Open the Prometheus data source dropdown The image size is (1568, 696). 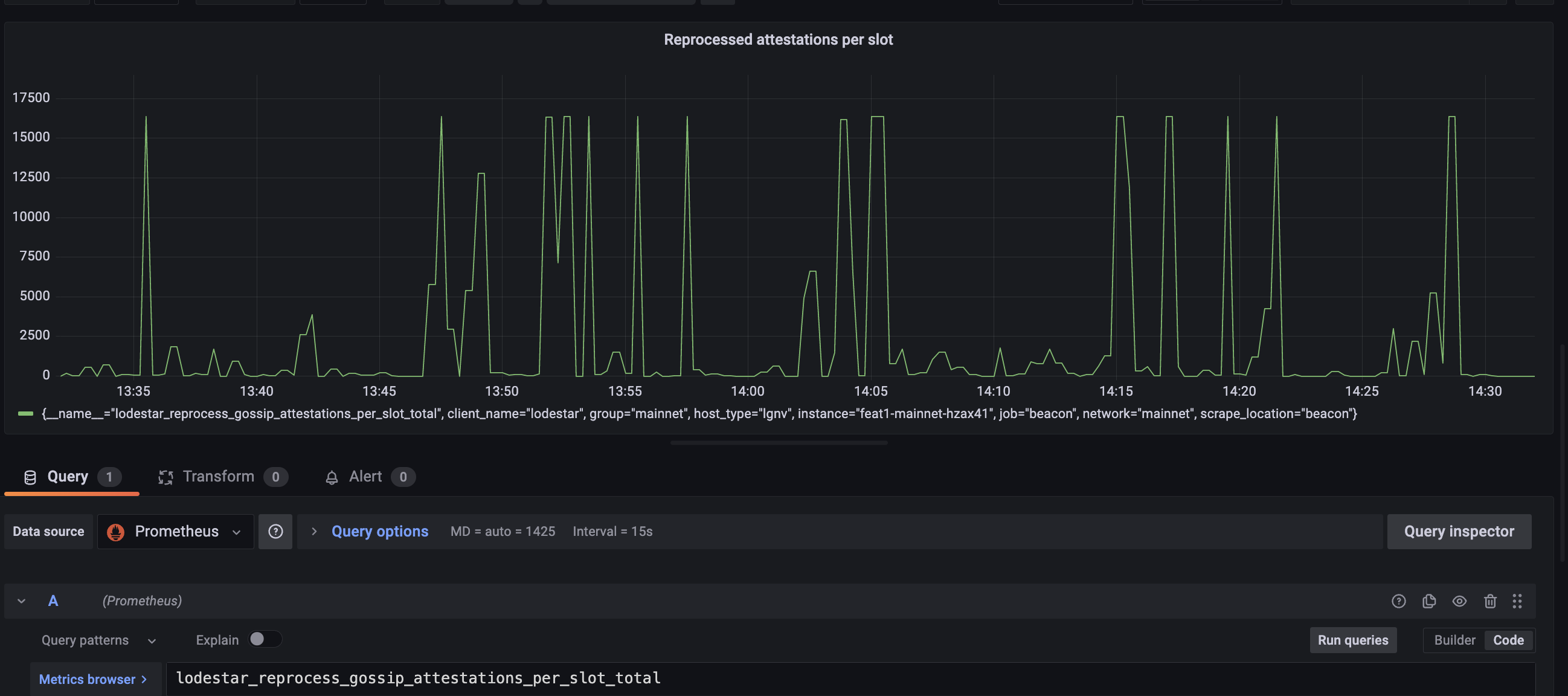point(175,532)
